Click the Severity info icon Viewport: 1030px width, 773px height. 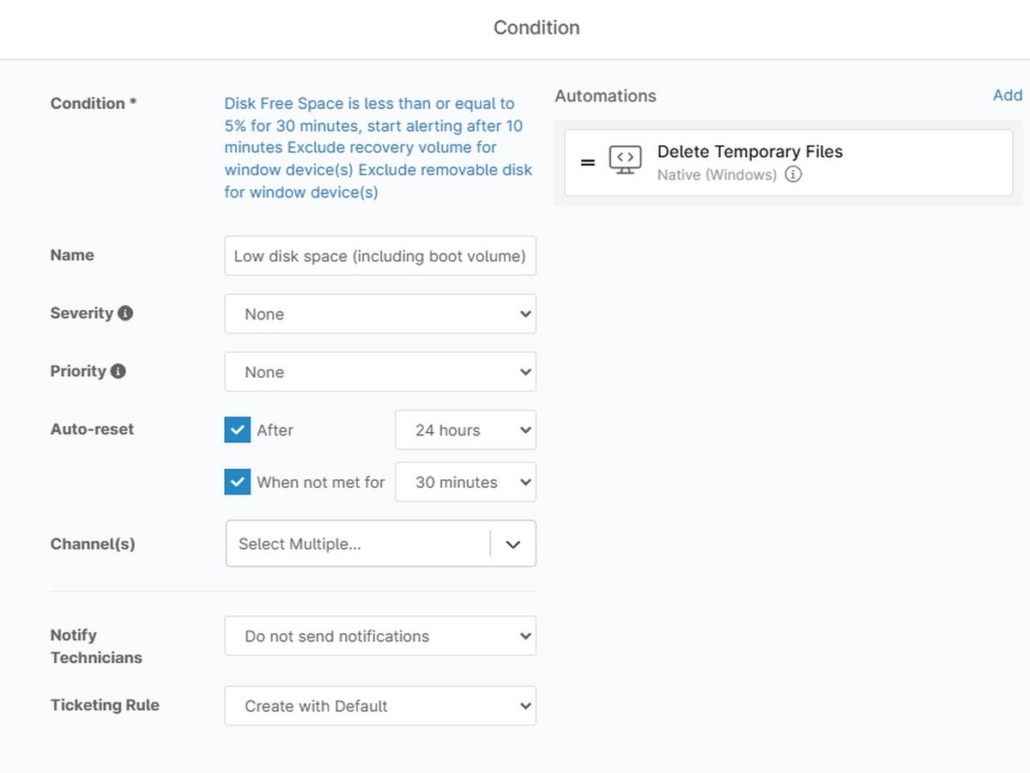[125, 313]
